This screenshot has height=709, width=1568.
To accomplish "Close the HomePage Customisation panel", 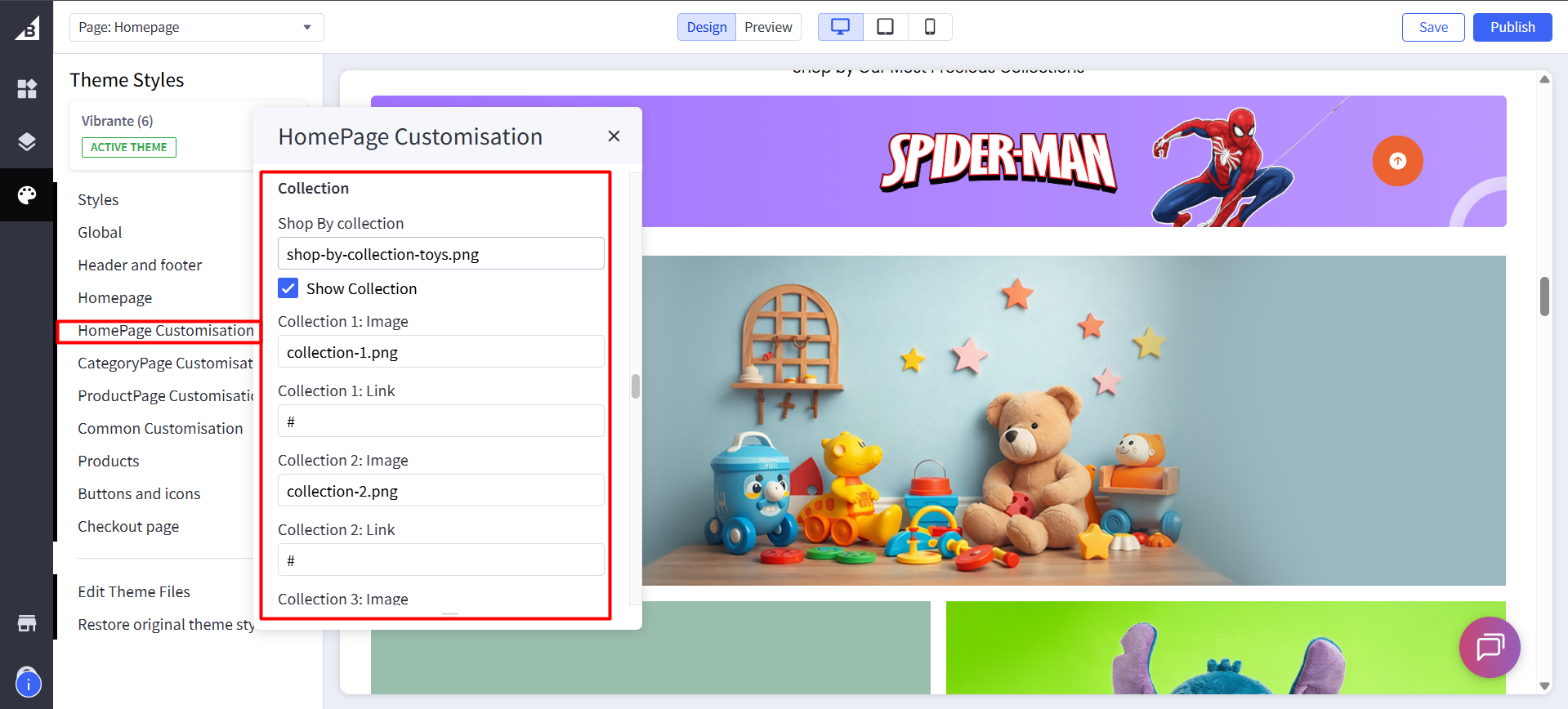I will 614,136.
